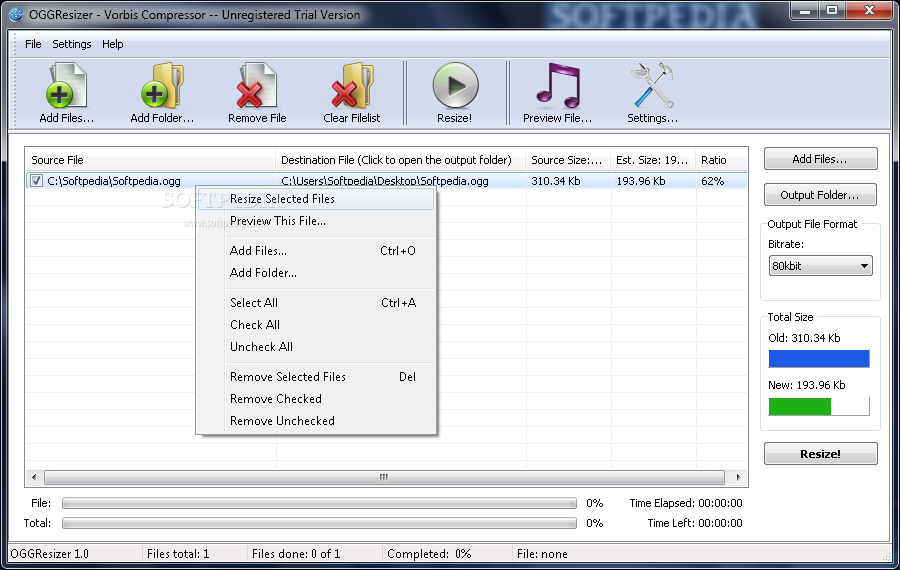Choose Select All in context menu

[316, 303]
